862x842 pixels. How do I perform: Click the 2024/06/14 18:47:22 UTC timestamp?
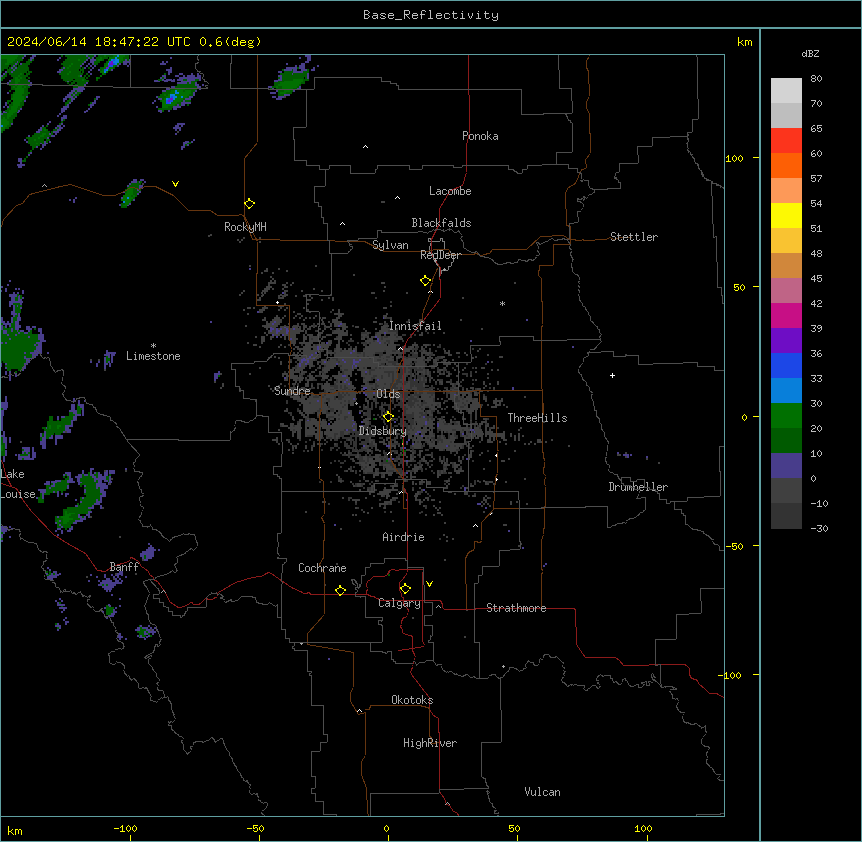(x=99, y=42)
